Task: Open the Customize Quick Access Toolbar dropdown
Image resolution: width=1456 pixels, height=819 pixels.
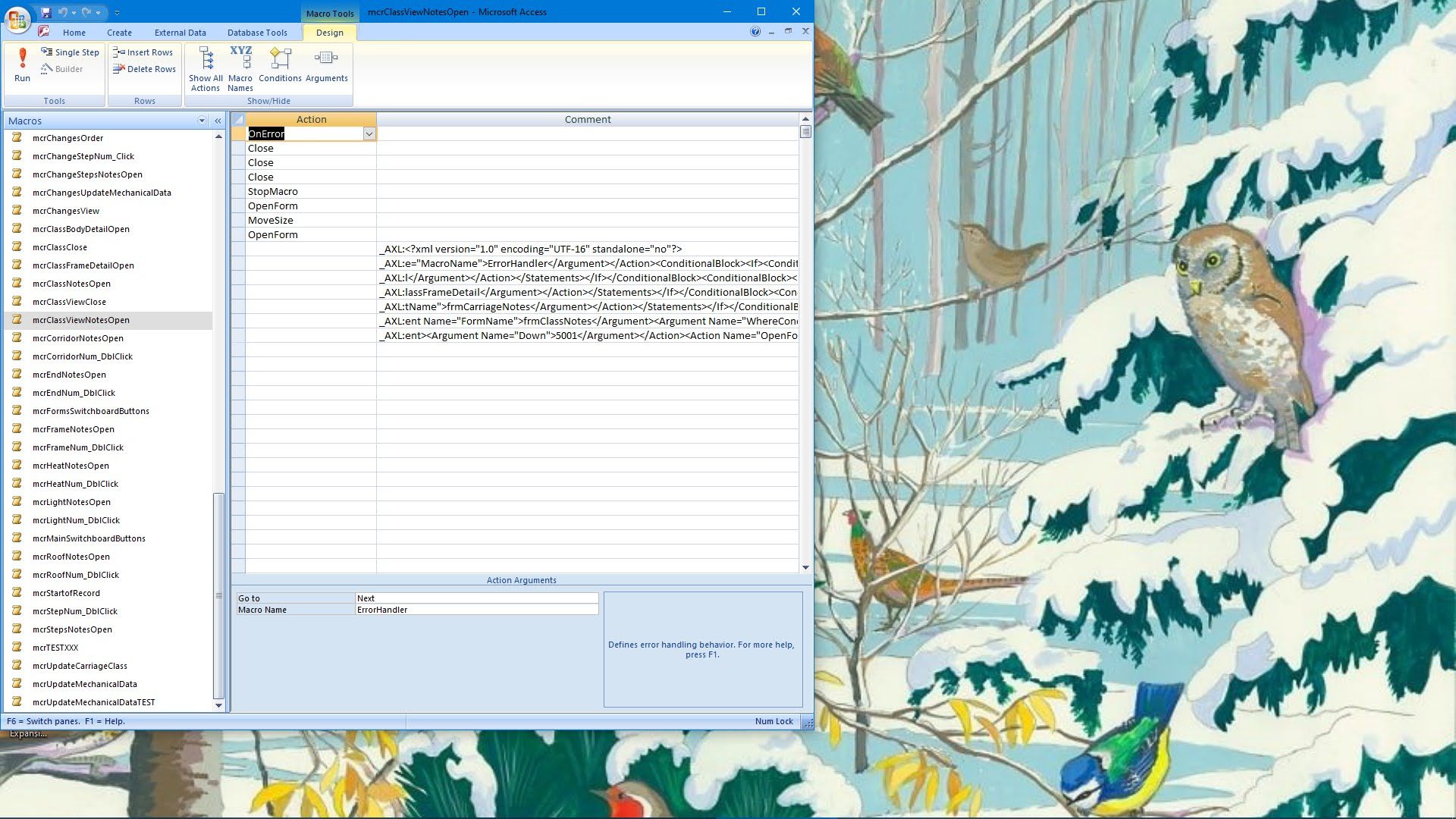Action: (117, 12)
